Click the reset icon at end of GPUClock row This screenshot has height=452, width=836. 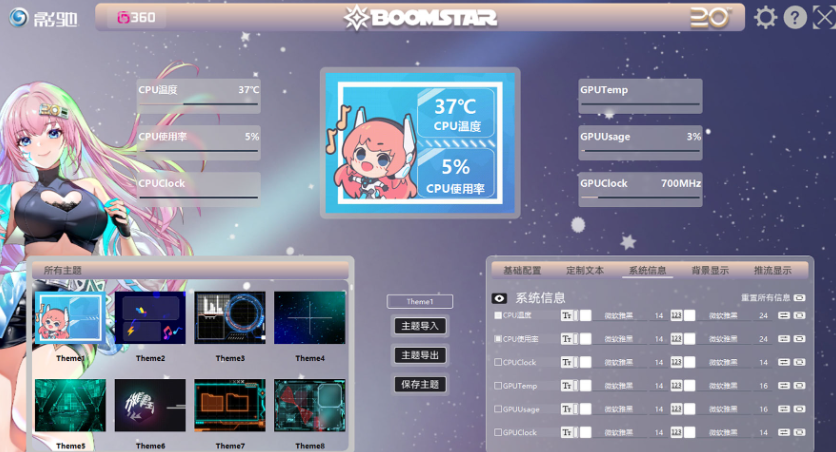(799, 432)
